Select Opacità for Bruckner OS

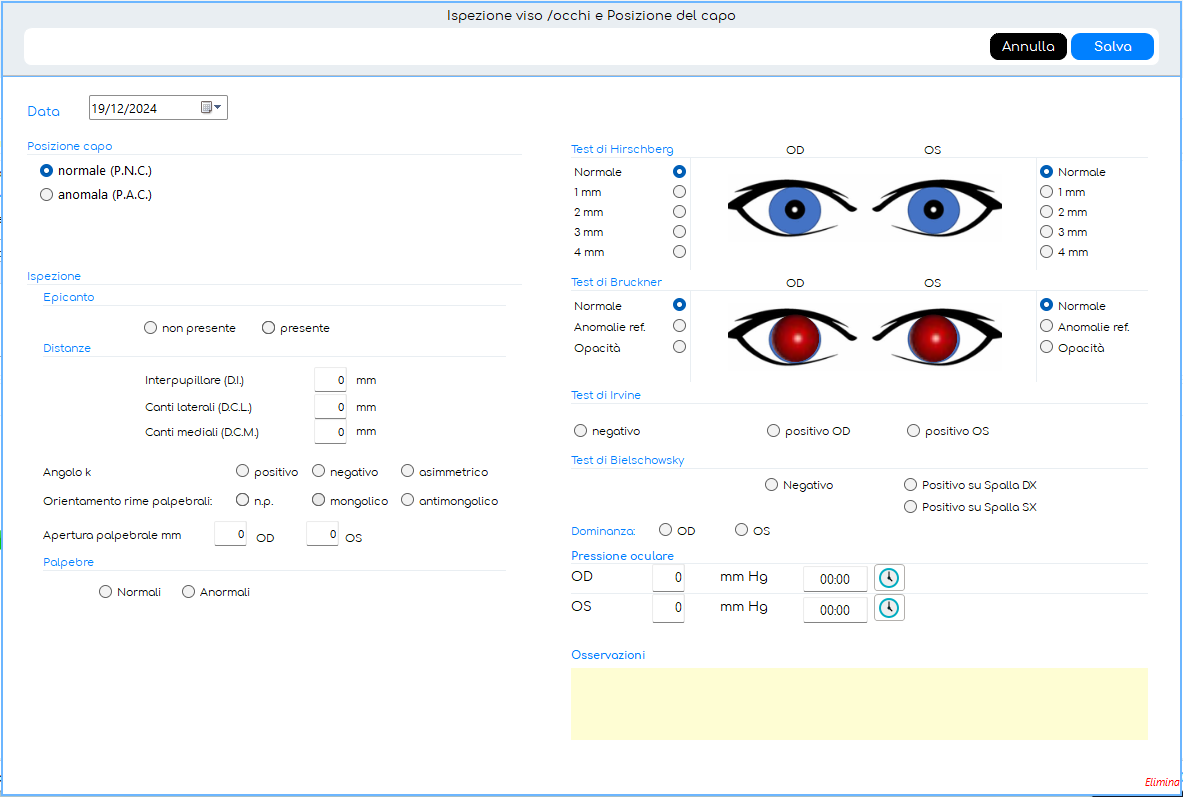(1047, 347)
